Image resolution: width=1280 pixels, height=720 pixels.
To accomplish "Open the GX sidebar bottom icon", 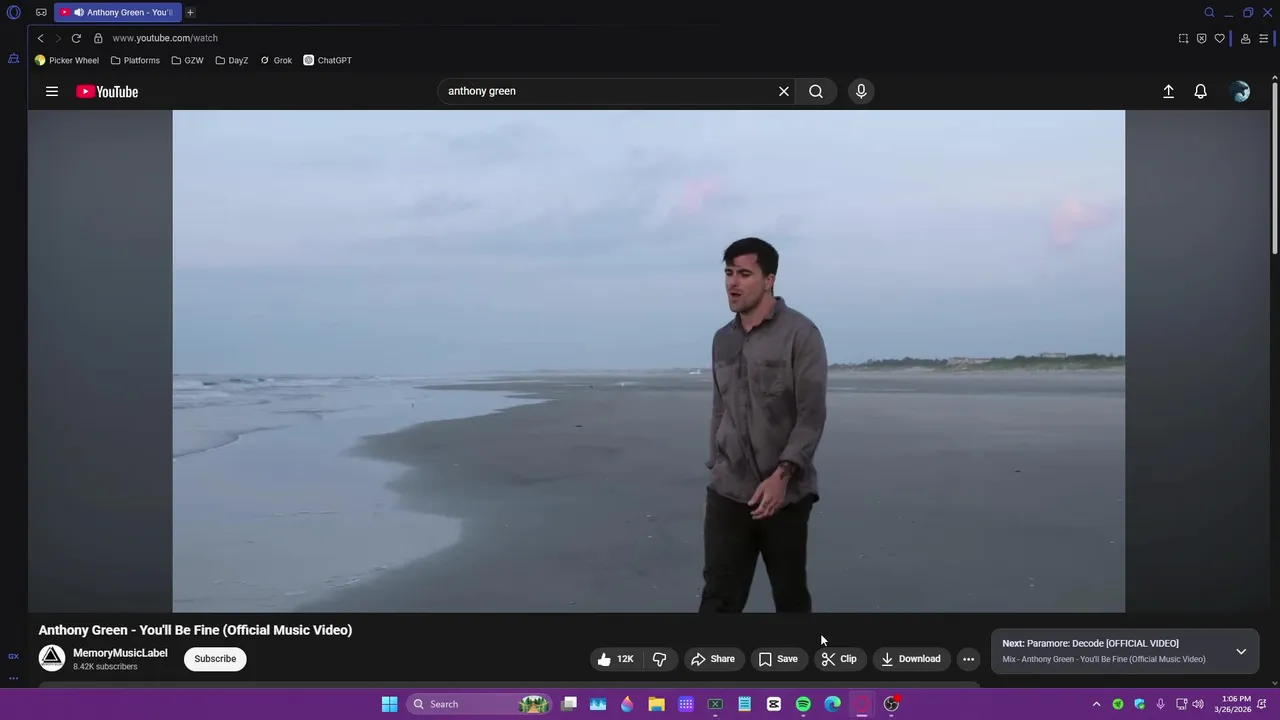I will (13, 656).
